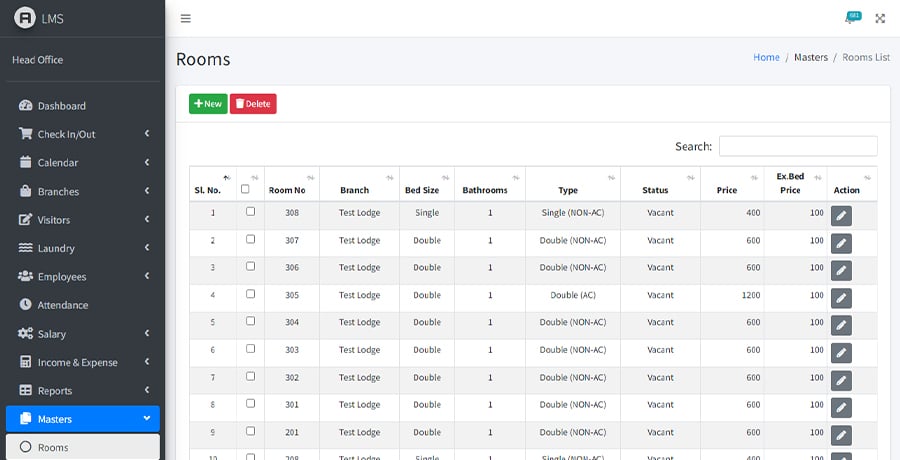This screenshot has width=900, height=460.
Task: Select the checkbox for room 304
Action: click(x=250, y=322)
